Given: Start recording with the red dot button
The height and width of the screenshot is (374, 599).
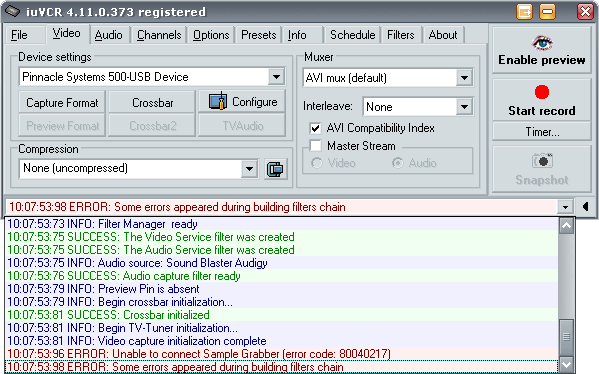Looking at the screenshot, I should (x=541, y=100).
